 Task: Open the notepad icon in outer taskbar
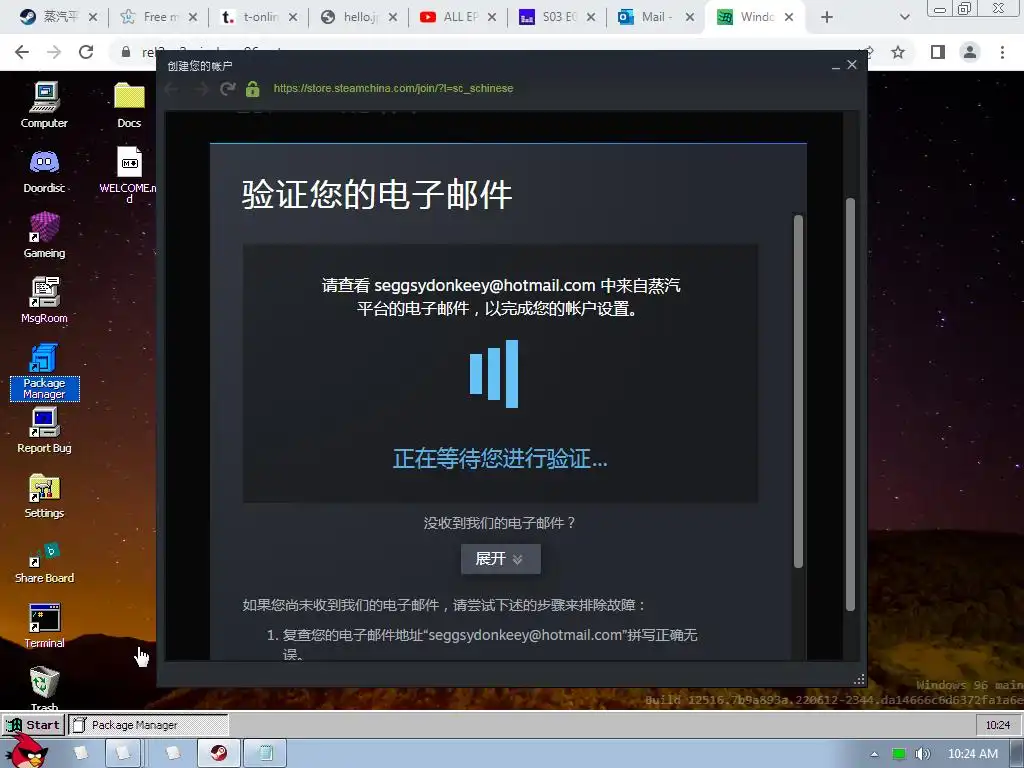click(265, 753)
